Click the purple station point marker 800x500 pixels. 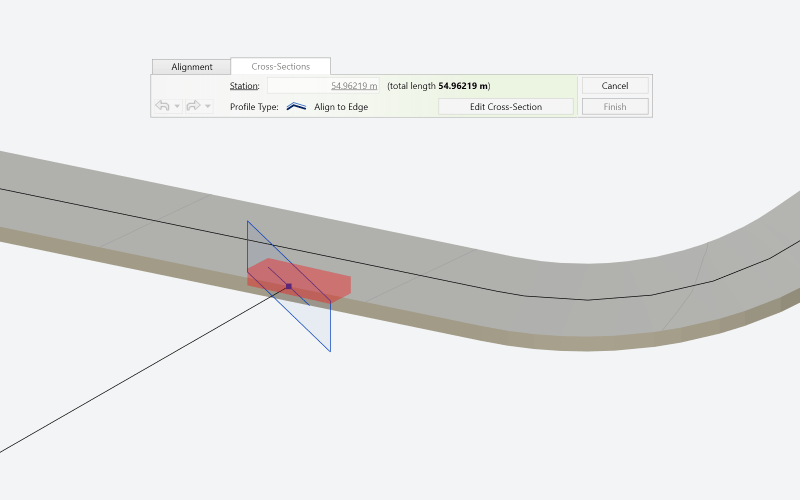pyautogui.click(x=288, y=286)
